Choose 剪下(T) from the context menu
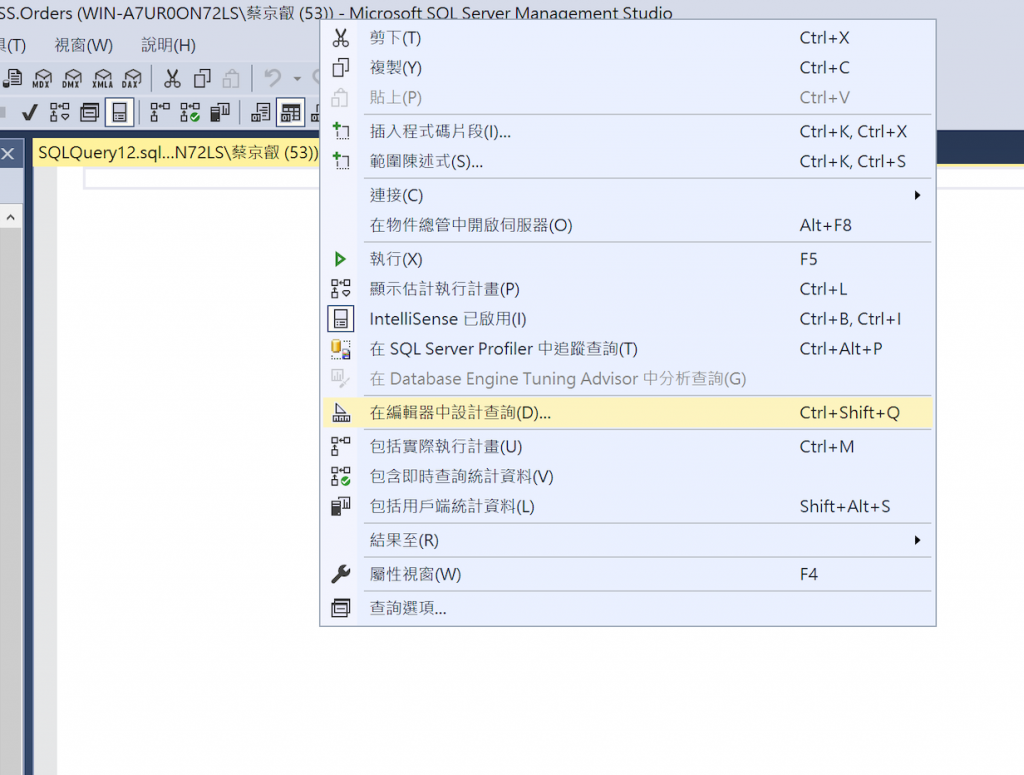1024x775 pixels. click(x=628, y=38)
